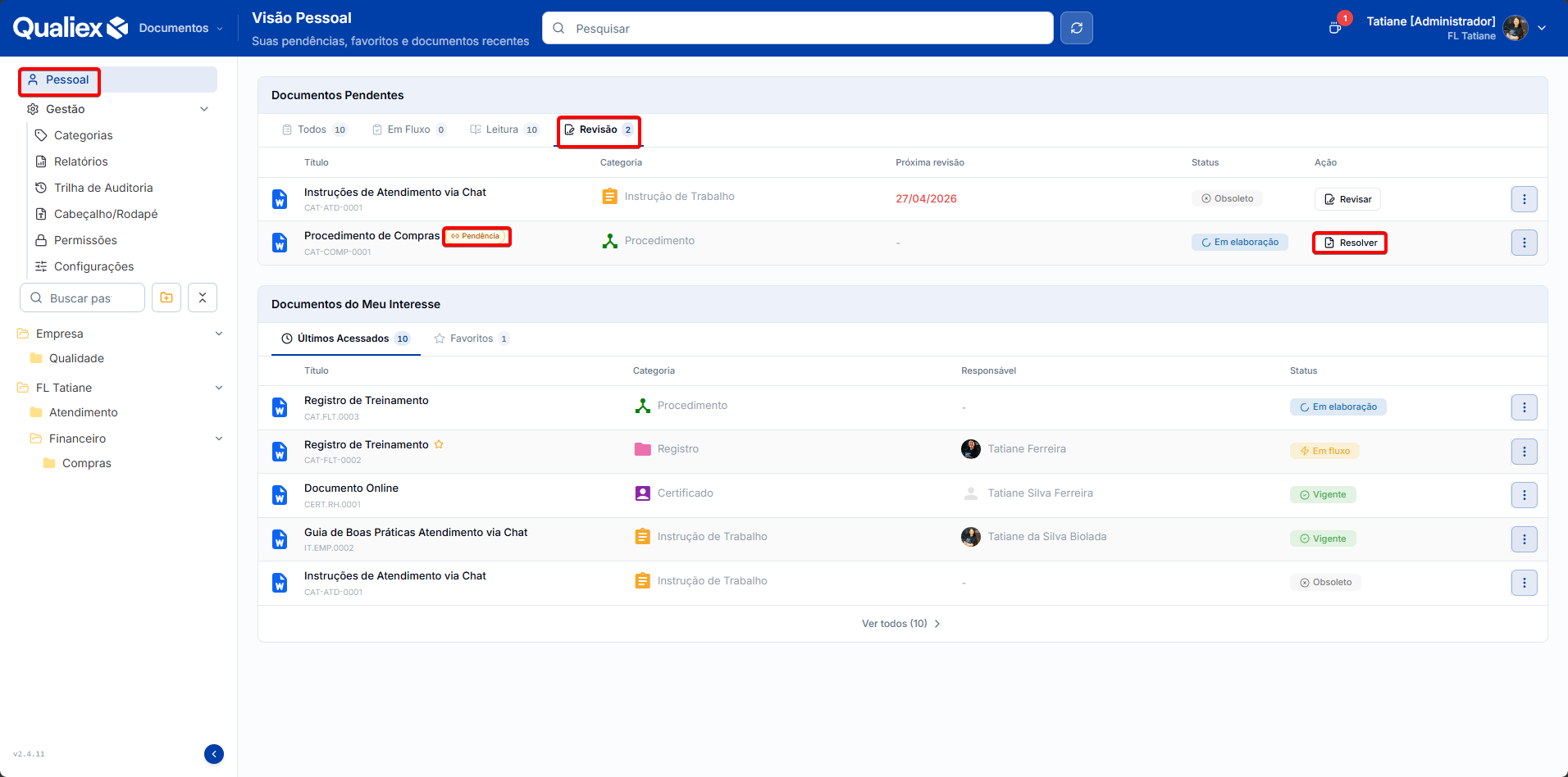Open three-dot menu for Guia de Boas Práticas row
Image resolution: width=1568 pixels, height=777 pixels.
(1525, 539)
